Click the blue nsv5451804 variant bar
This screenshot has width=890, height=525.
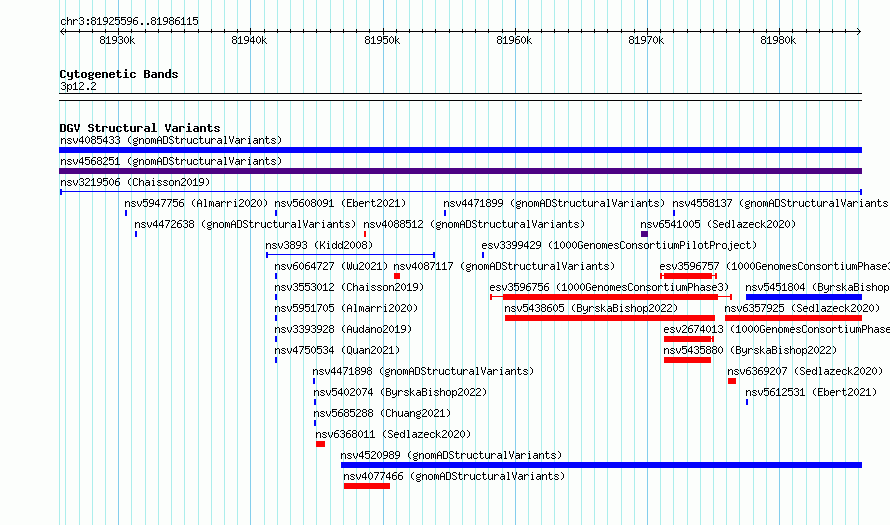click(x=804, y=297)
